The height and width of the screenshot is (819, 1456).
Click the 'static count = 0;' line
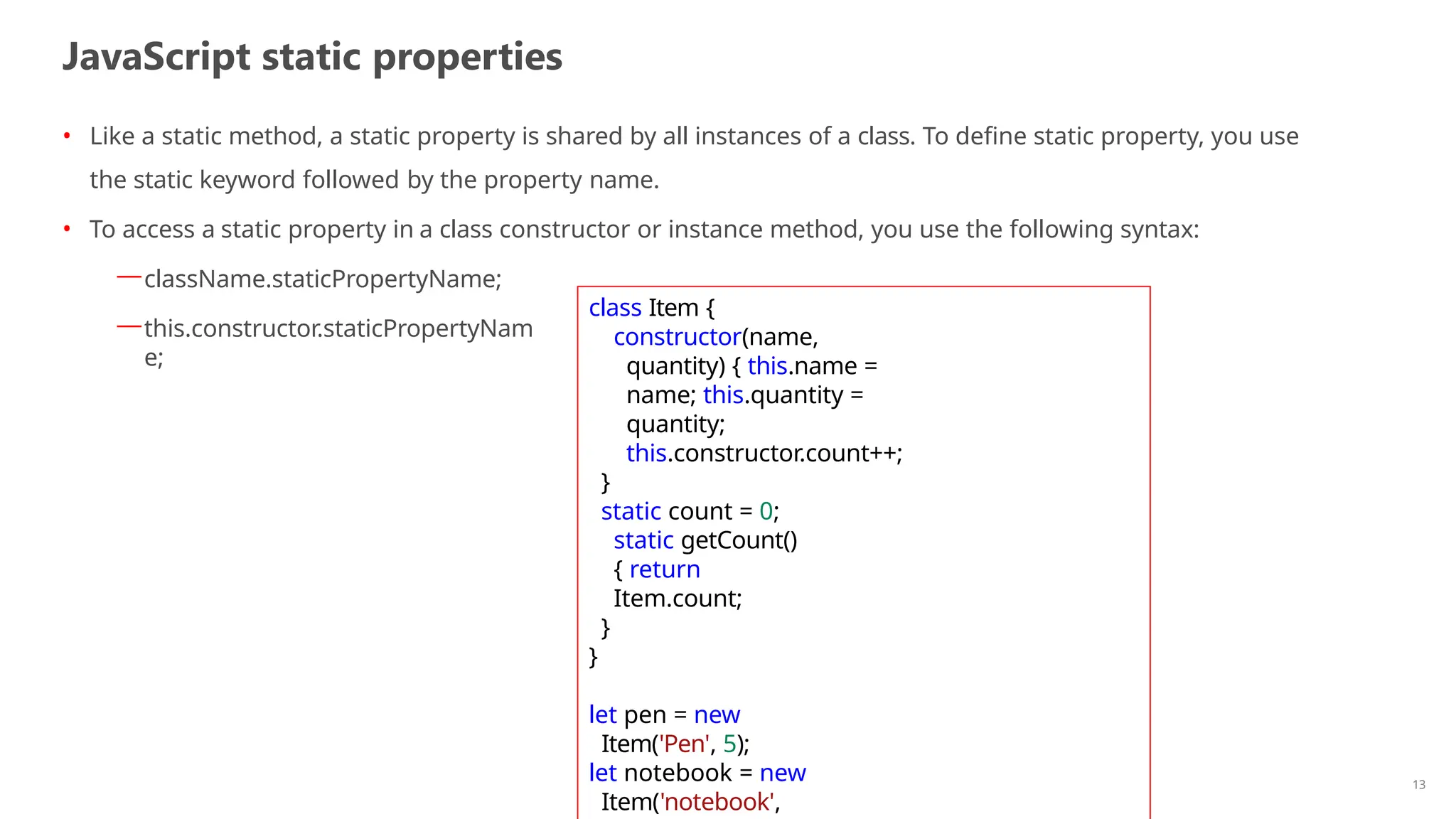690,511
